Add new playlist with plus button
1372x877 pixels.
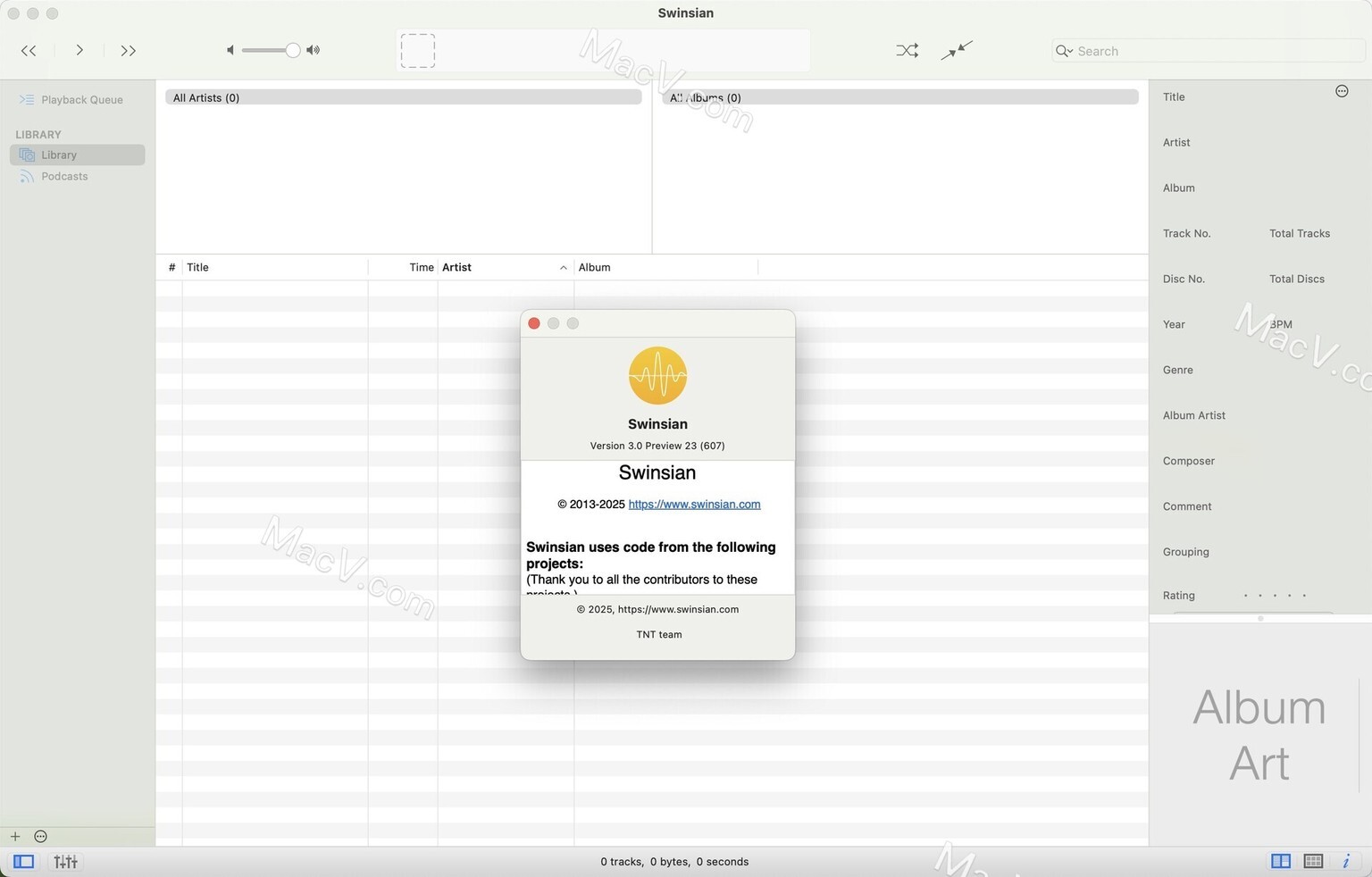15,837
